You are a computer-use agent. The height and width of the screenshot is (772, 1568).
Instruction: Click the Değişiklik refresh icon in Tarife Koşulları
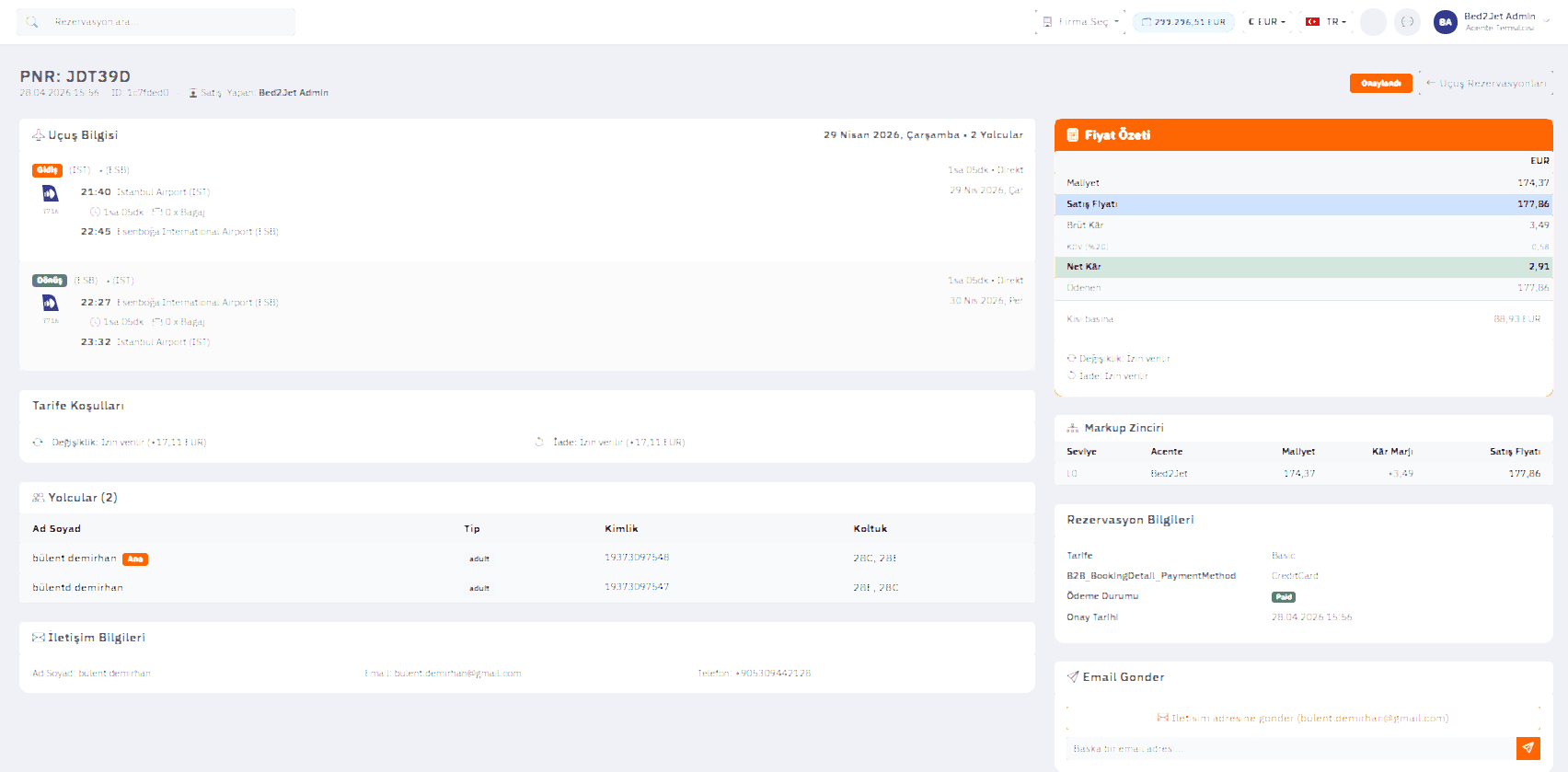click(x=38, y=443)
